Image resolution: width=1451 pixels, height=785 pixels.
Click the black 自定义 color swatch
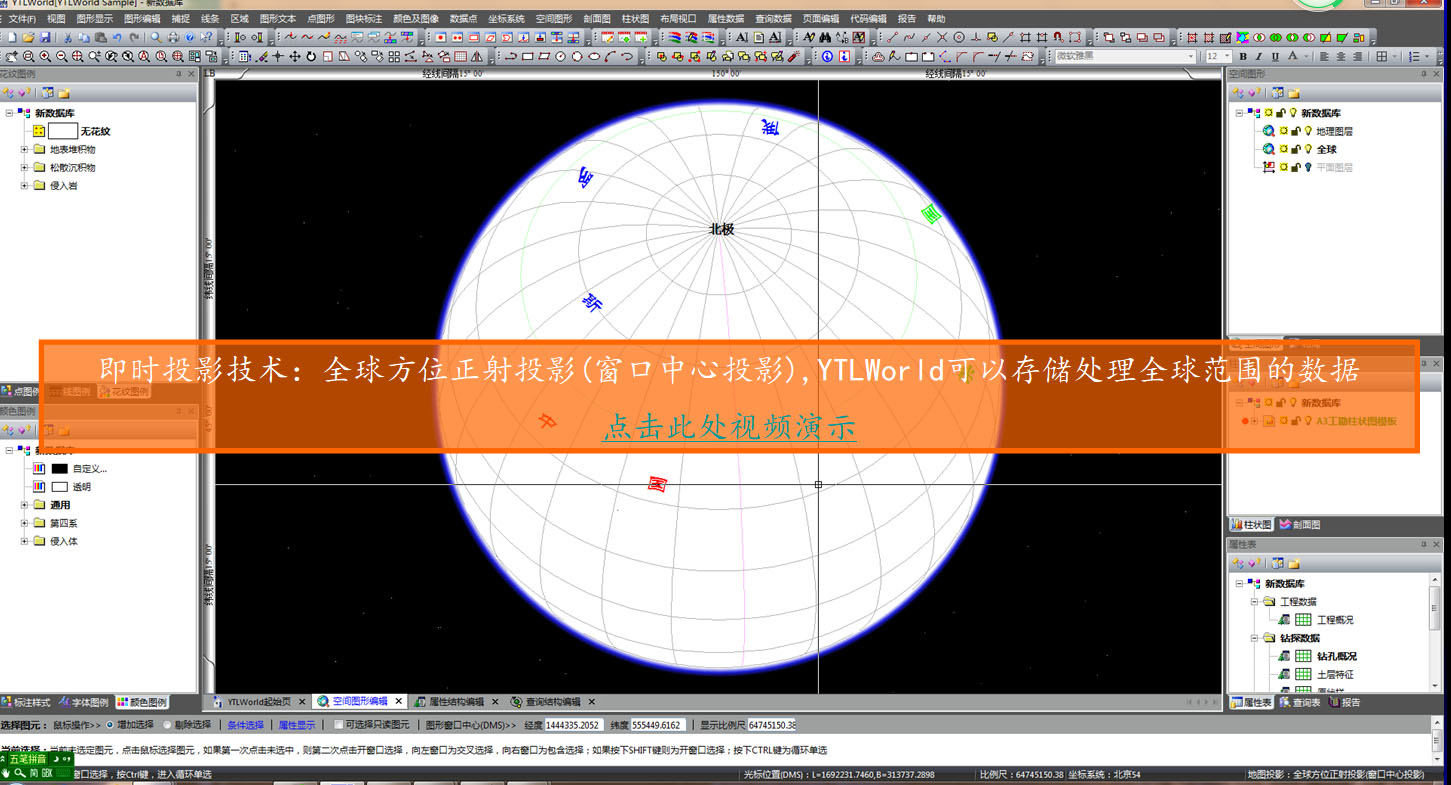[60, 469]
